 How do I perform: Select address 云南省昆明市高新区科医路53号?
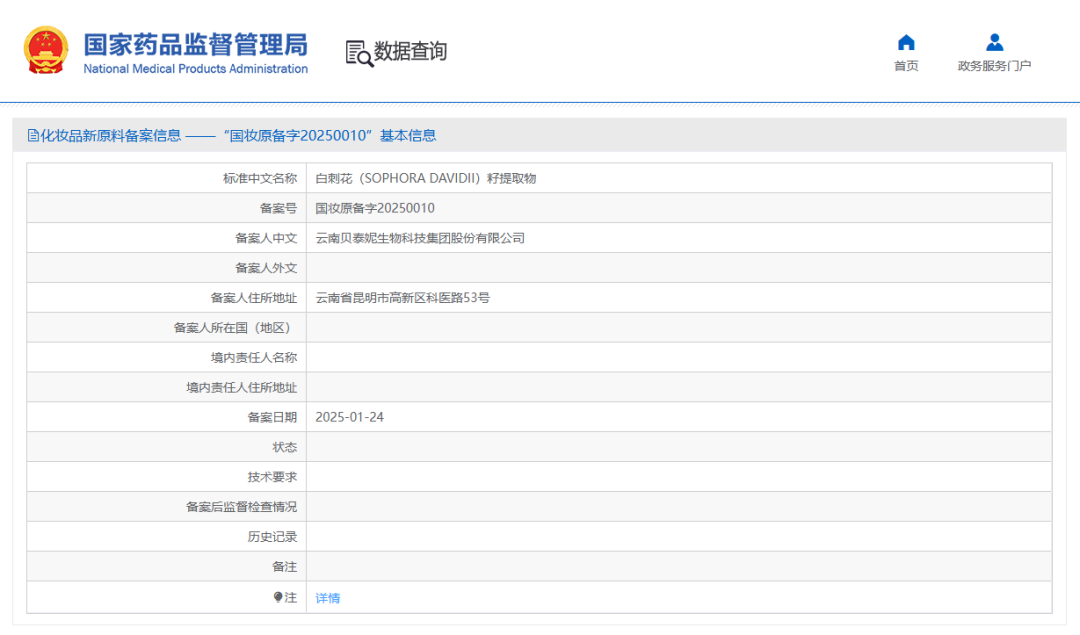pos(402,298)
